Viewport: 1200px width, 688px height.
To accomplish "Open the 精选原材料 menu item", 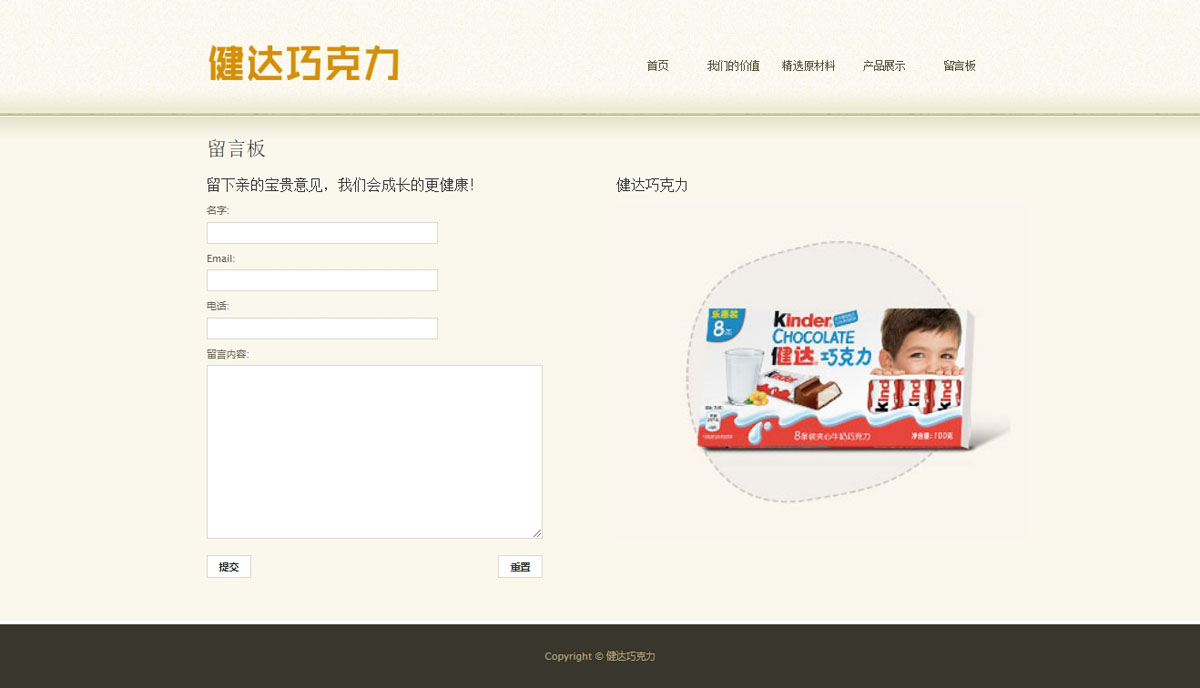I will tap(808, 66).
